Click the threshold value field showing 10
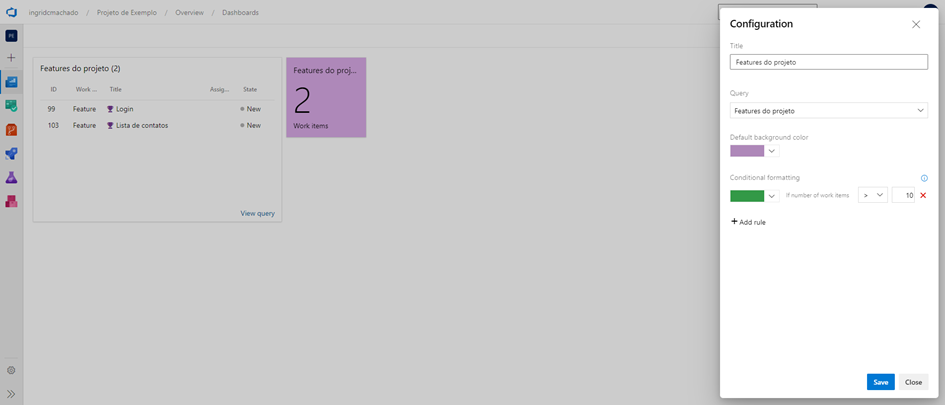Screen dimensions: 945x405 903,195
